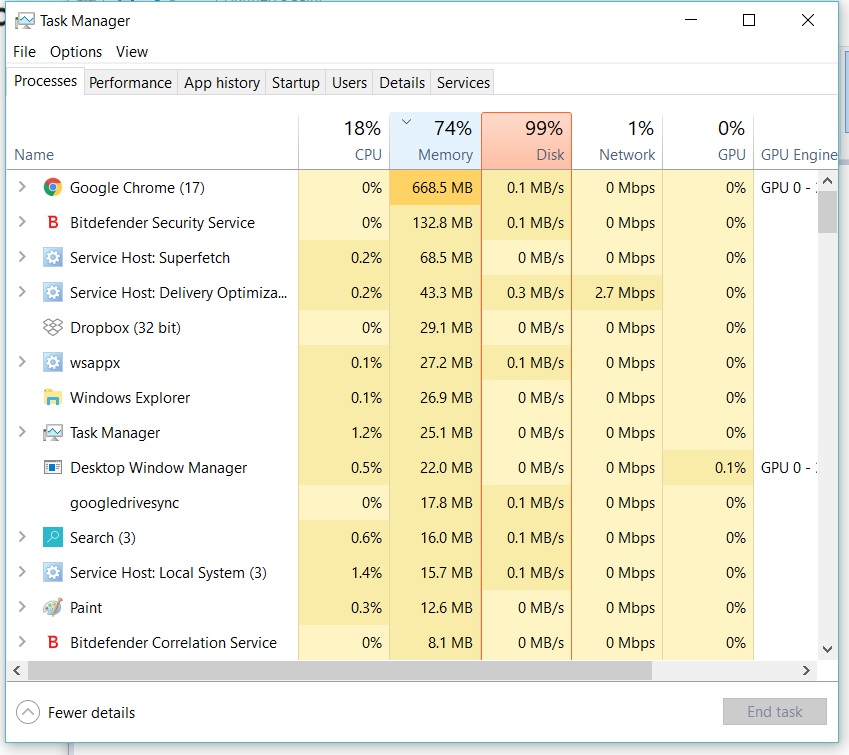Sort by the Name column header
849x755 pixels.
click(153, 141)
